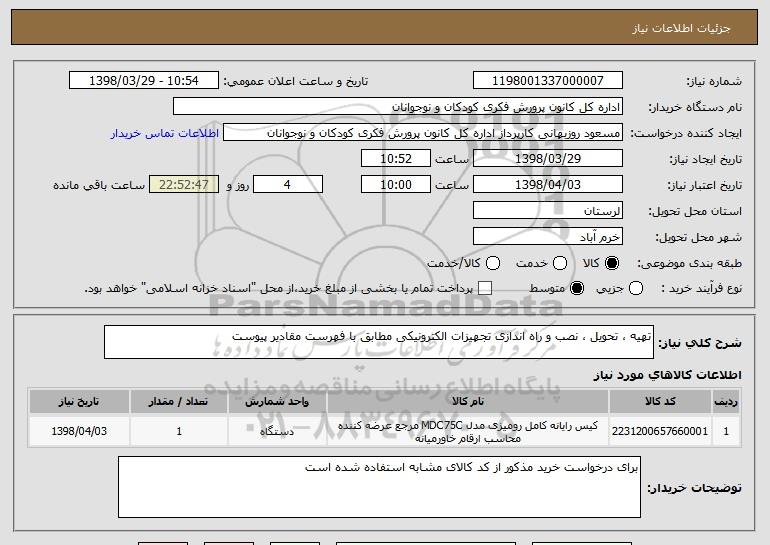Click the remaining time countdown 22:52:47
Image resolution: width=770 pixels, height=545 pixels.
pyautogui.click(x=184, y=185)
